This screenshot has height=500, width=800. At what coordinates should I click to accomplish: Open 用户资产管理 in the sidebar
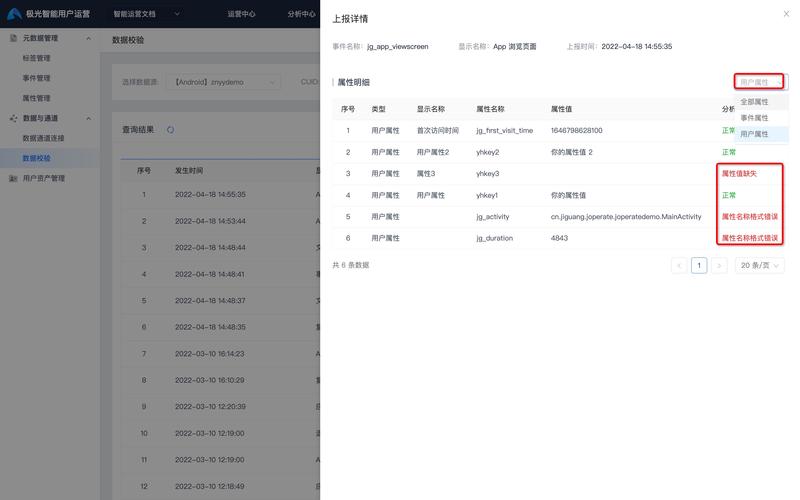pyautogui.click(x=43, y=179)
